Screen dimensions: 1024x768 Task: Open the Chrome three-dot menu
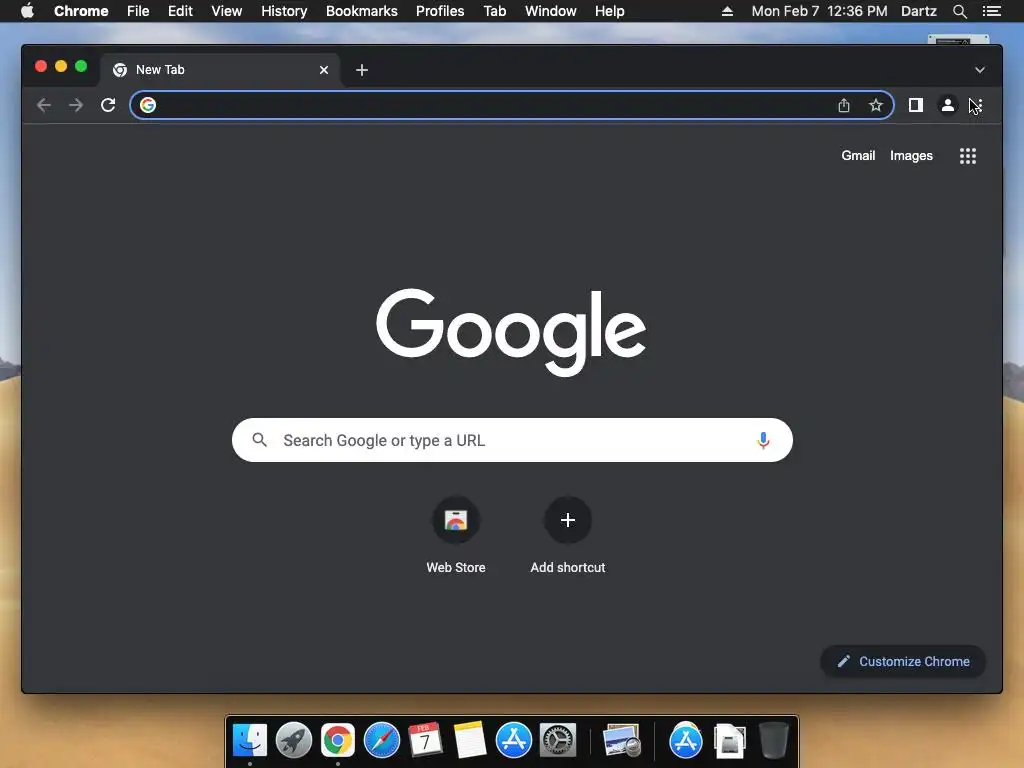(x=979, y=105)
